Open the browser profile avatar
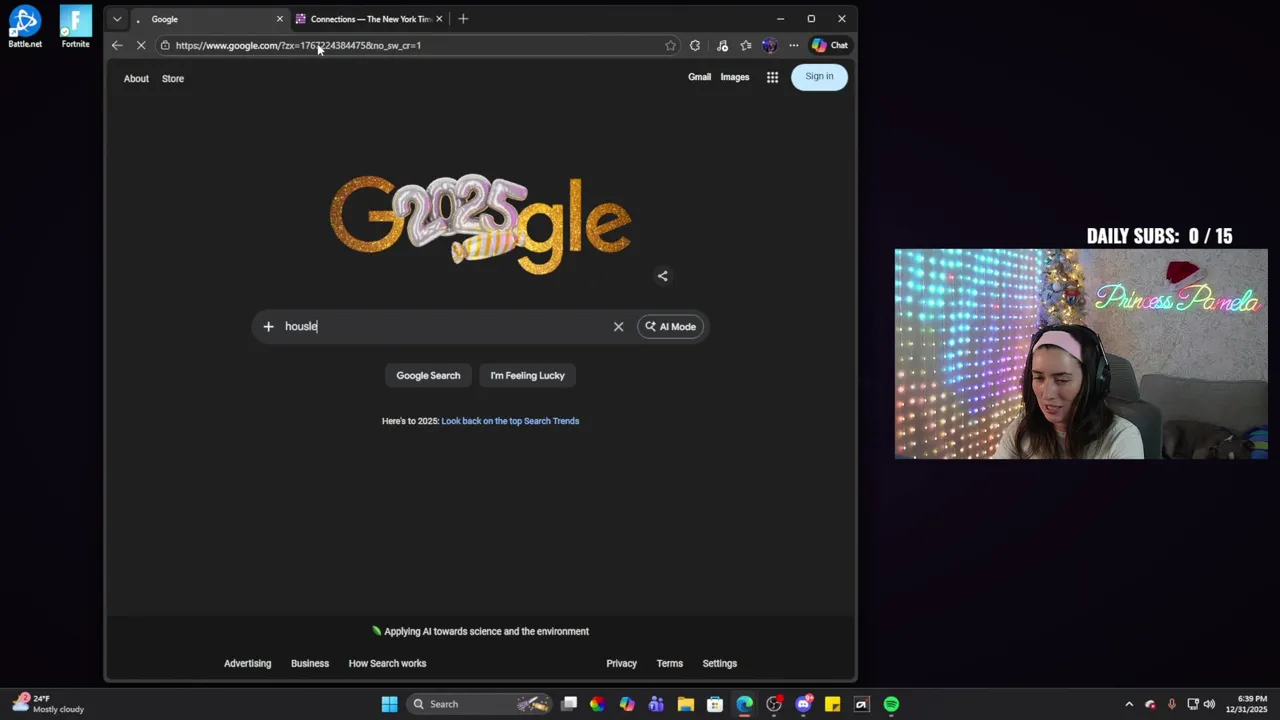Screen dimensions: 1280x720 click(x=769, y=45)
